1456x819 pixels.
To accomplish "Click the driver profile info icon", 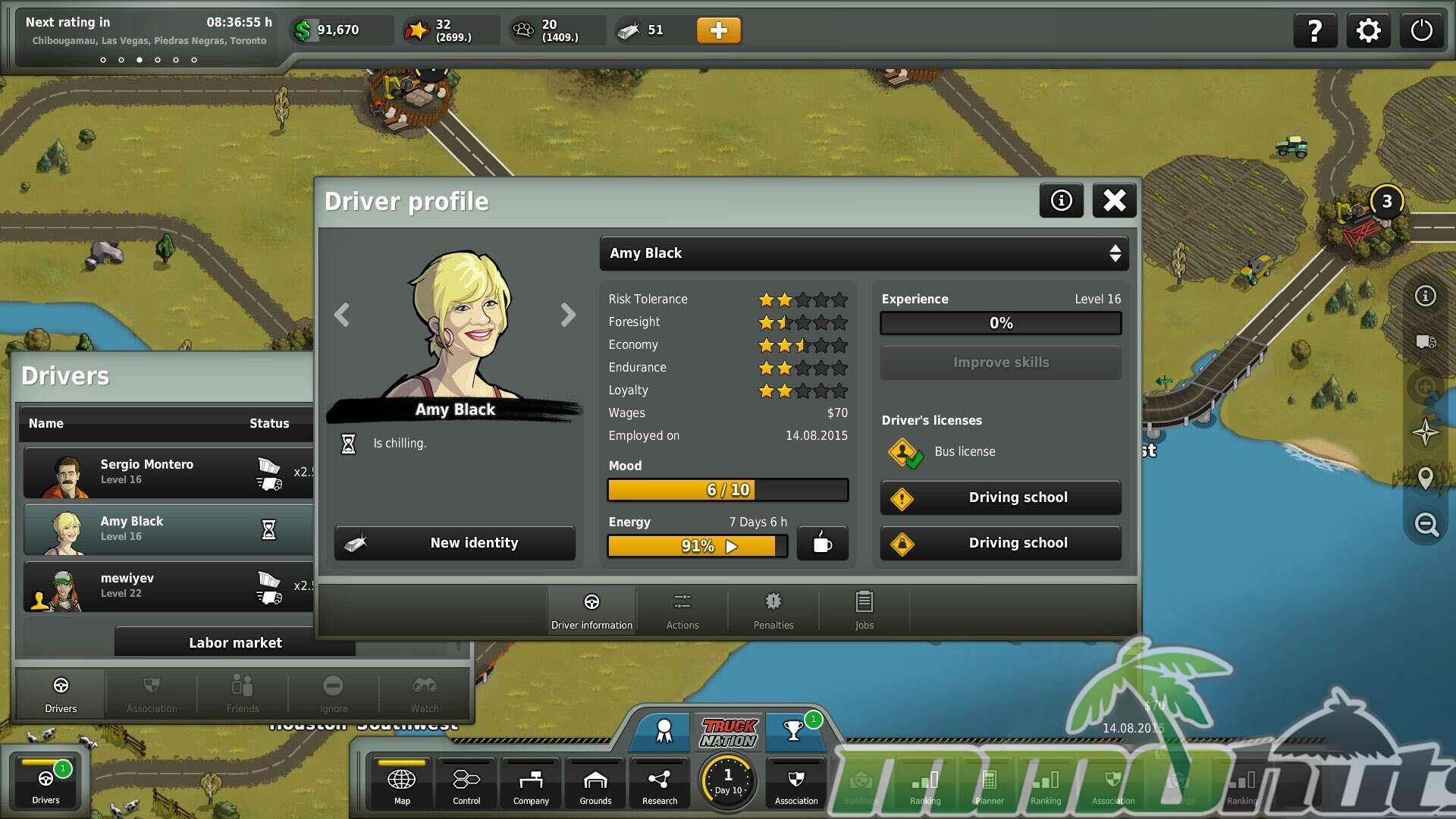I will [x=1061, y=200].
